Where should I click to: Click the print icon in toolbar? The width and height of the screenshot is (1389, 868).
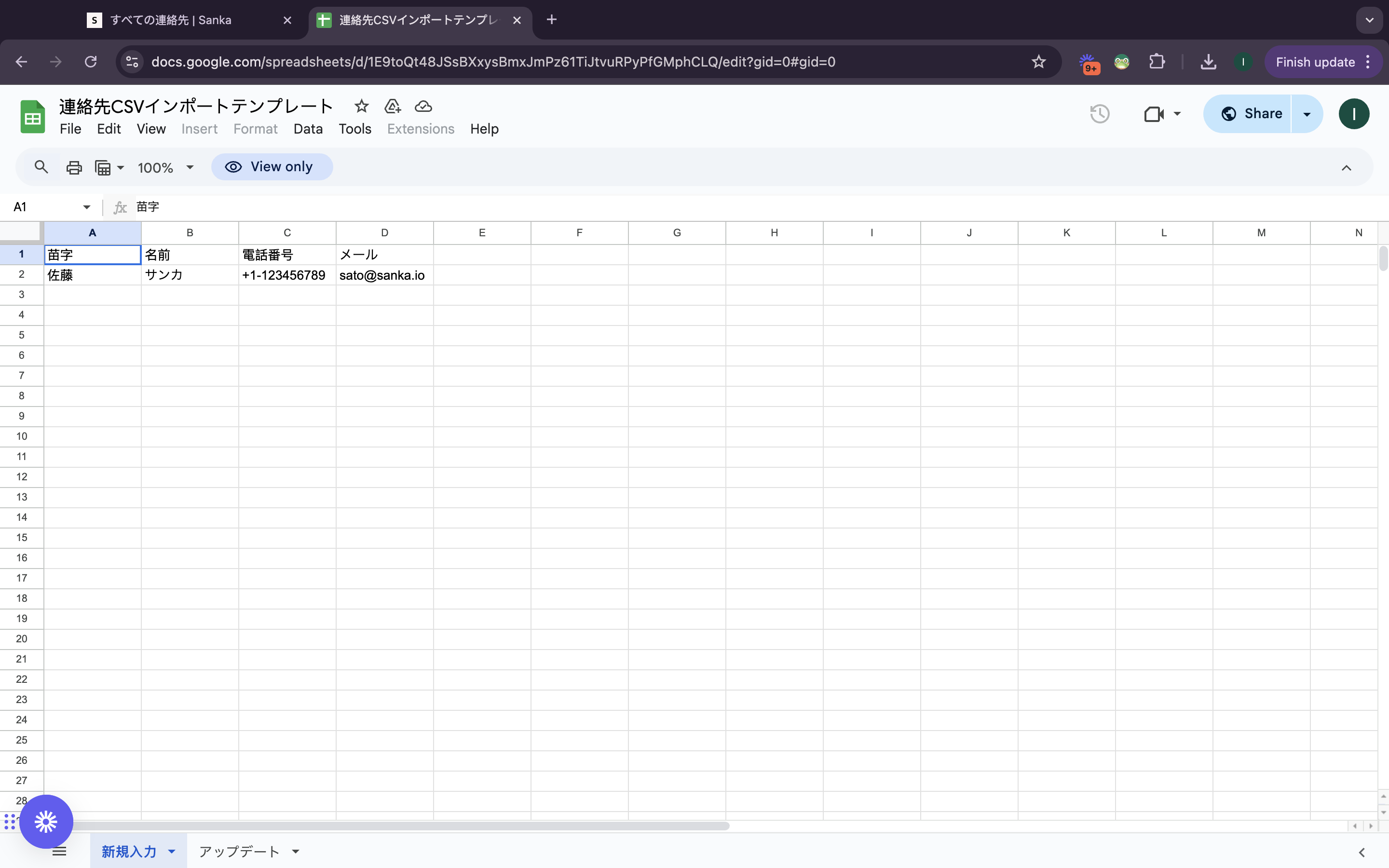[x=74, y=168]
